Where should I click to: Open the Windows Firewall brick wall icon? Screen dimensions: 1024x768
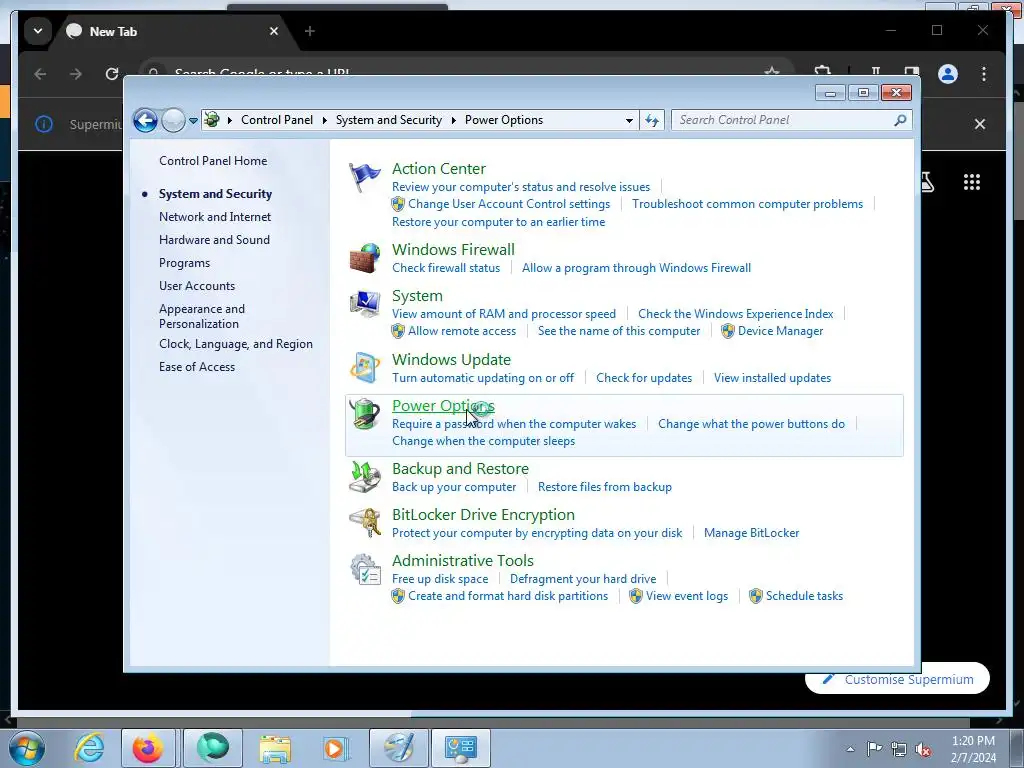(x=364, y=258)
